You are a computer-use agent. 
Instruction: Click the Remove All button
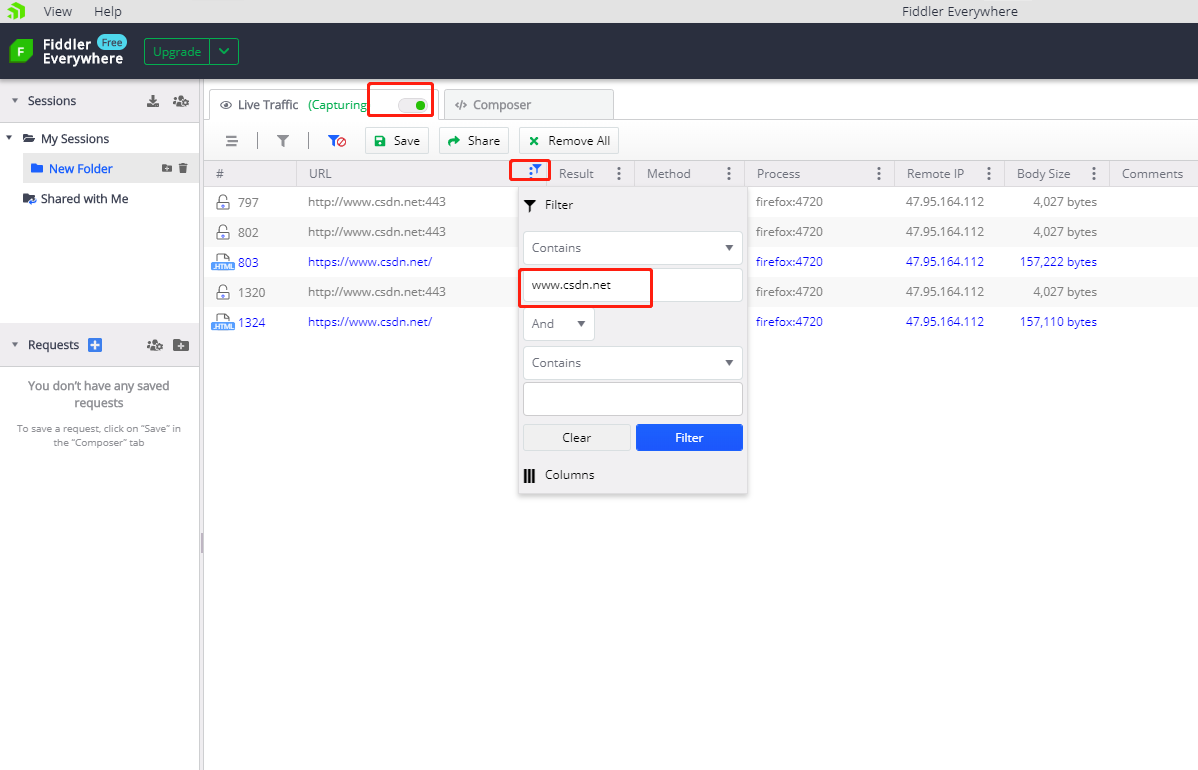(569, 141)
